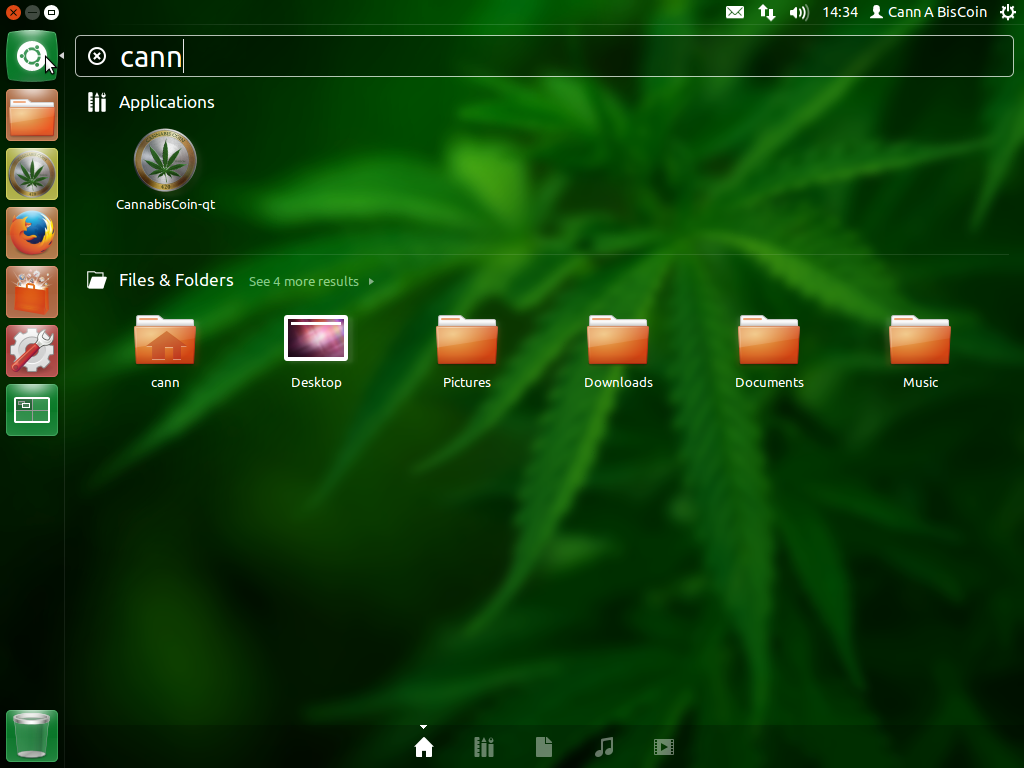Open the Cann A BisCoin user menu
Viewport: 1024px width, 768px height.
coord(929,12)
